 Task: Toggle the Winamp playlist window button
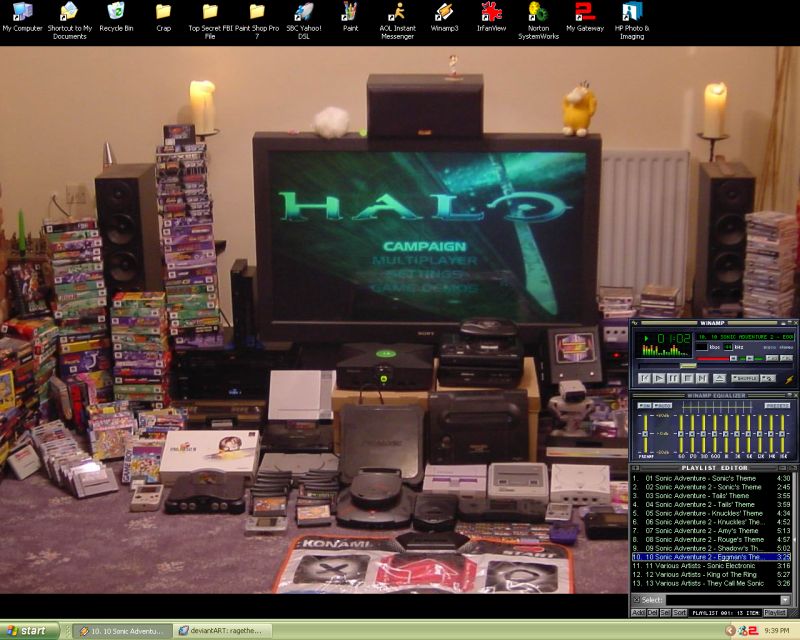coord(786,358)
